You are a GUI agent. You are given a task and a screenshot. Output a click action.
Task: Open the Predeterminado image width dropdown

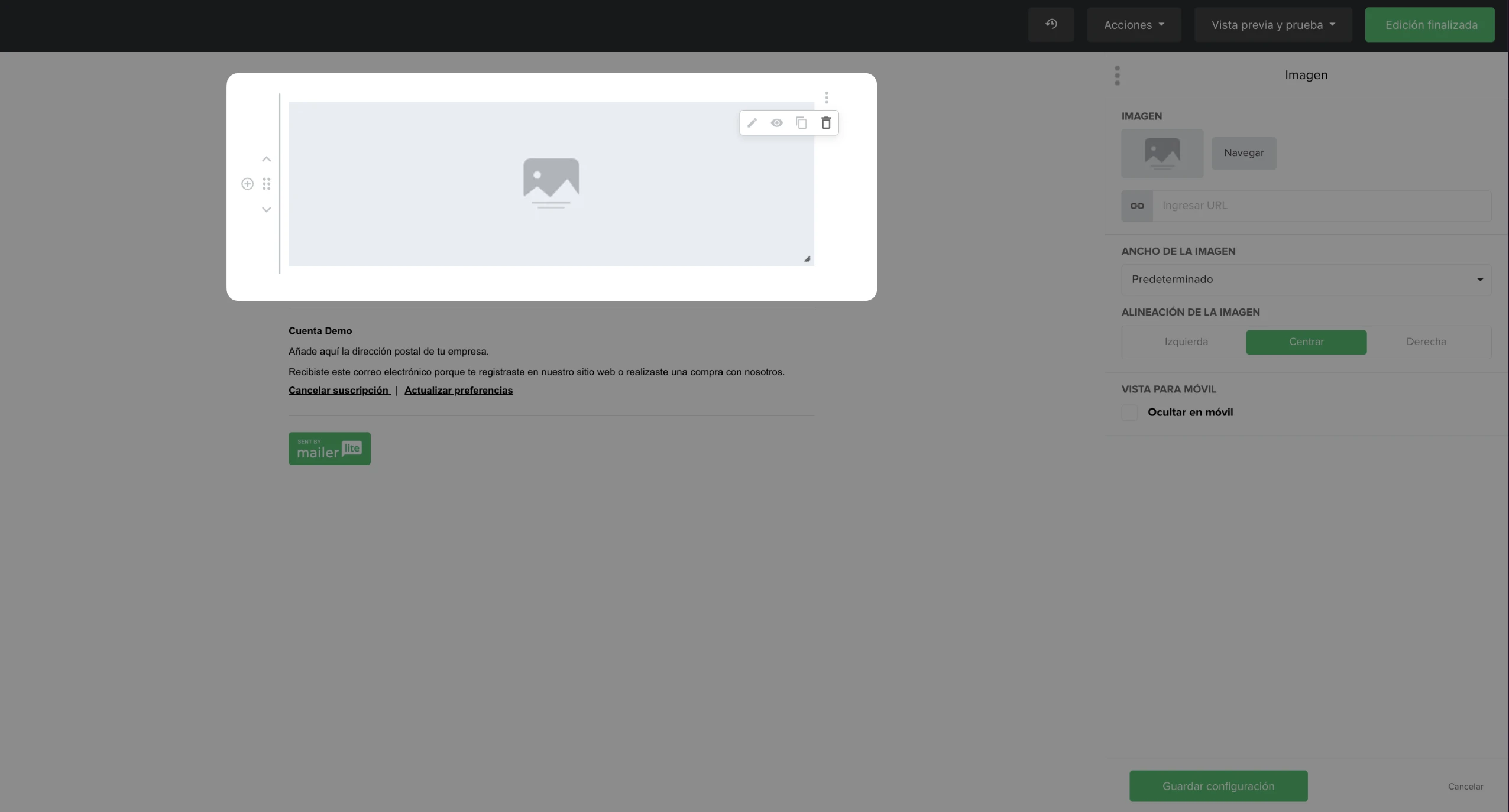click(1306, 280)
